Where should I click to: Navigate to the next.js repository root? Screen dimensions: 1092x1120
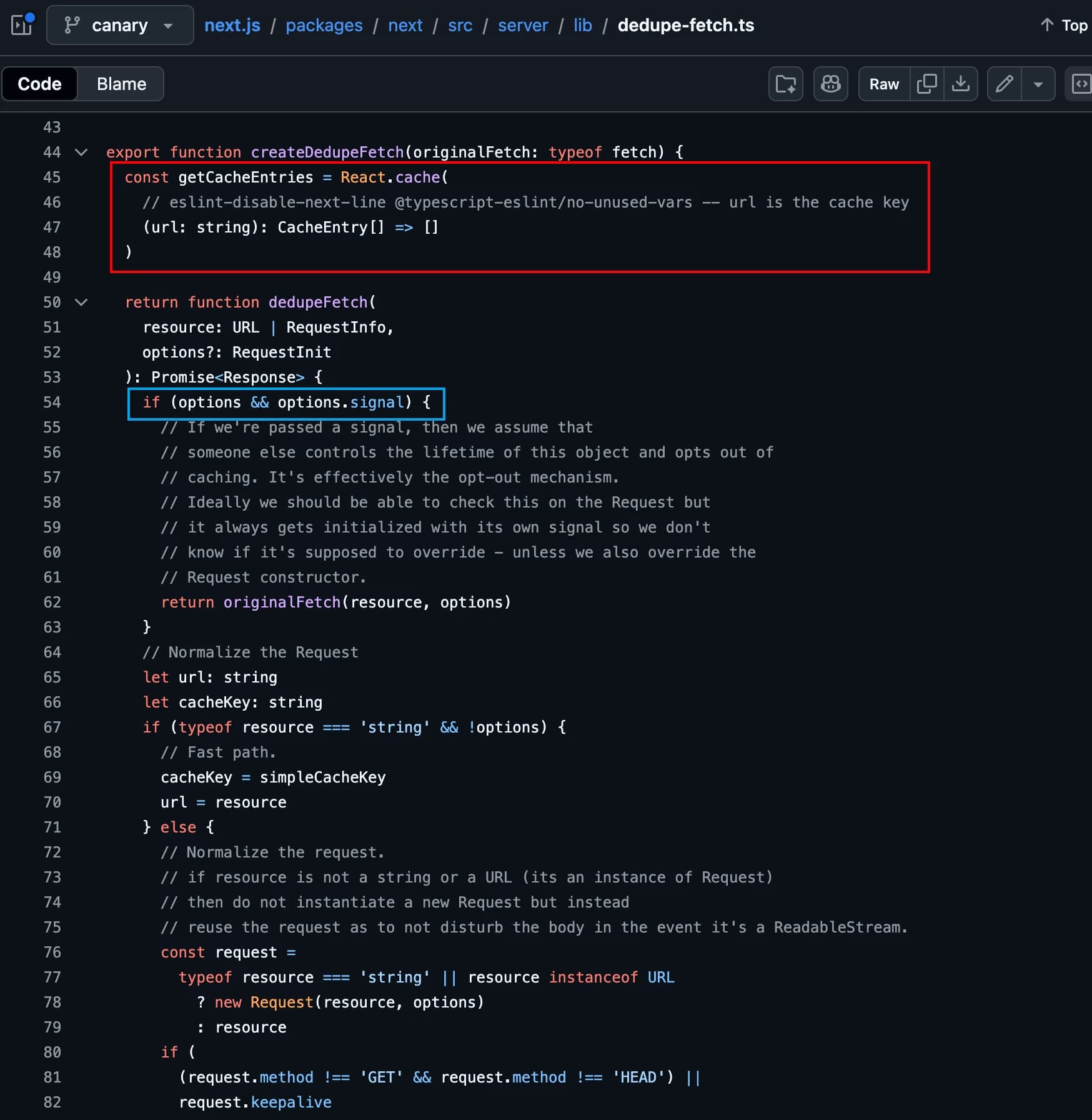click(232, 25)
